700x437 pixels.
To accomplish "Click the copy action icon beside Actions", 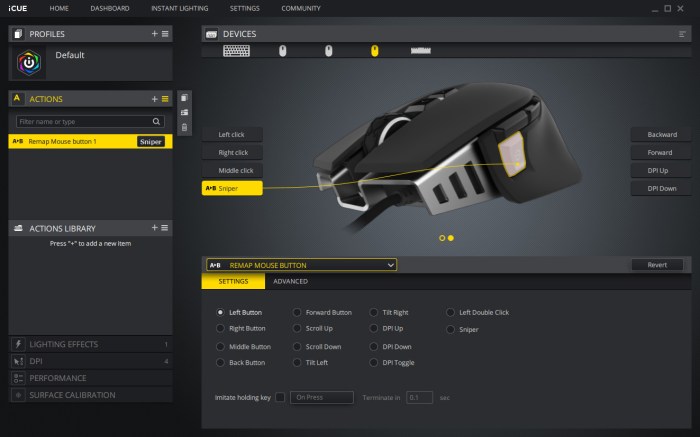I will tap(184, 97).
